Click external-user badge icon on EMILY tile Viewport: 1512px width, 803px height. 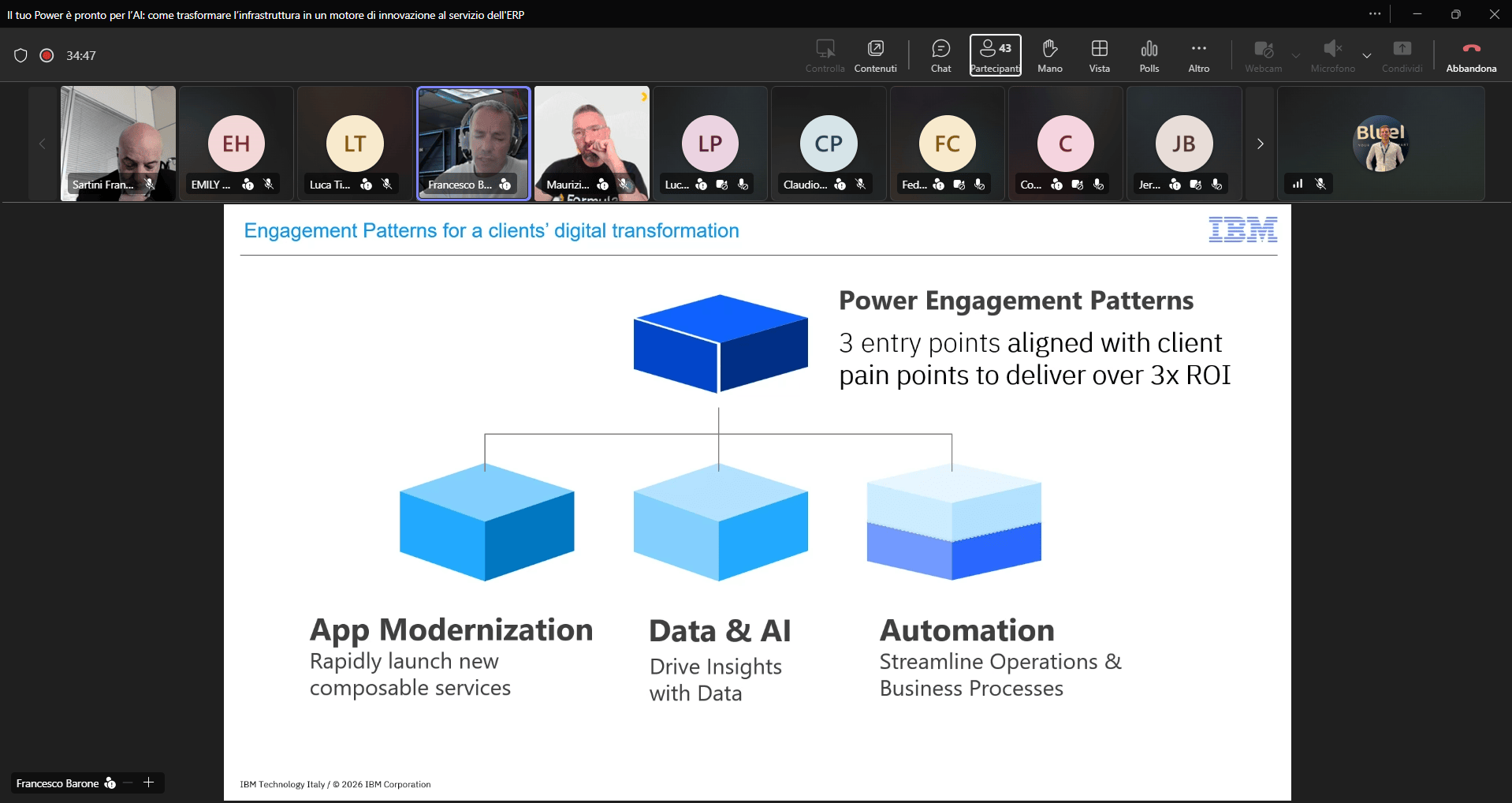248,185
